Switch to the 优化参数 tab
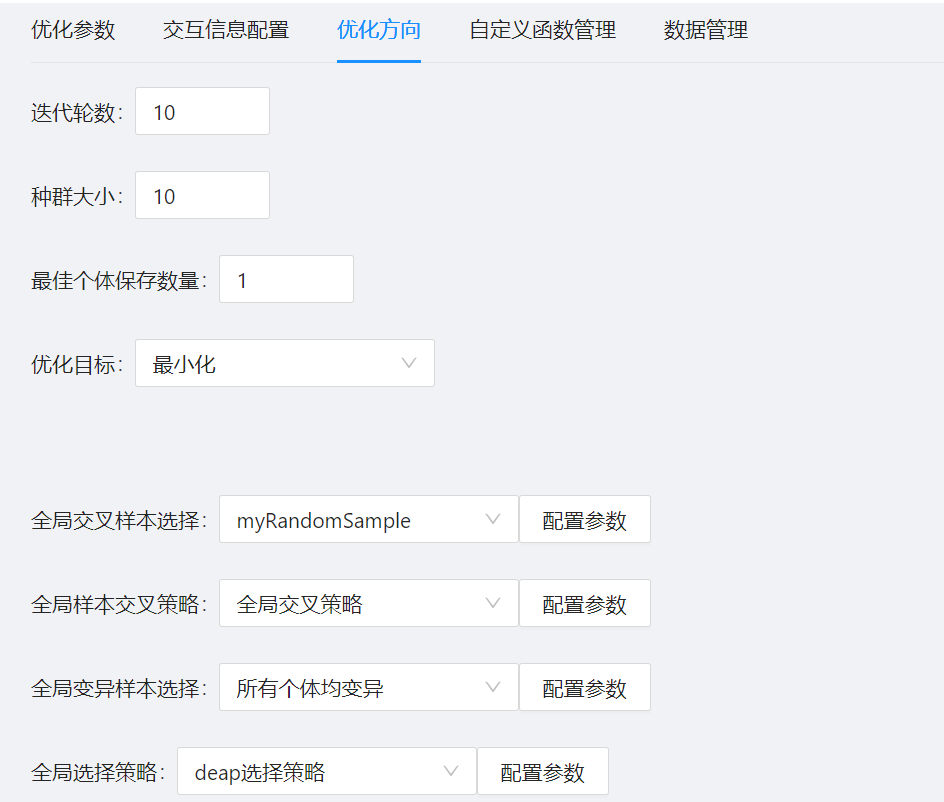 (73, 30)
